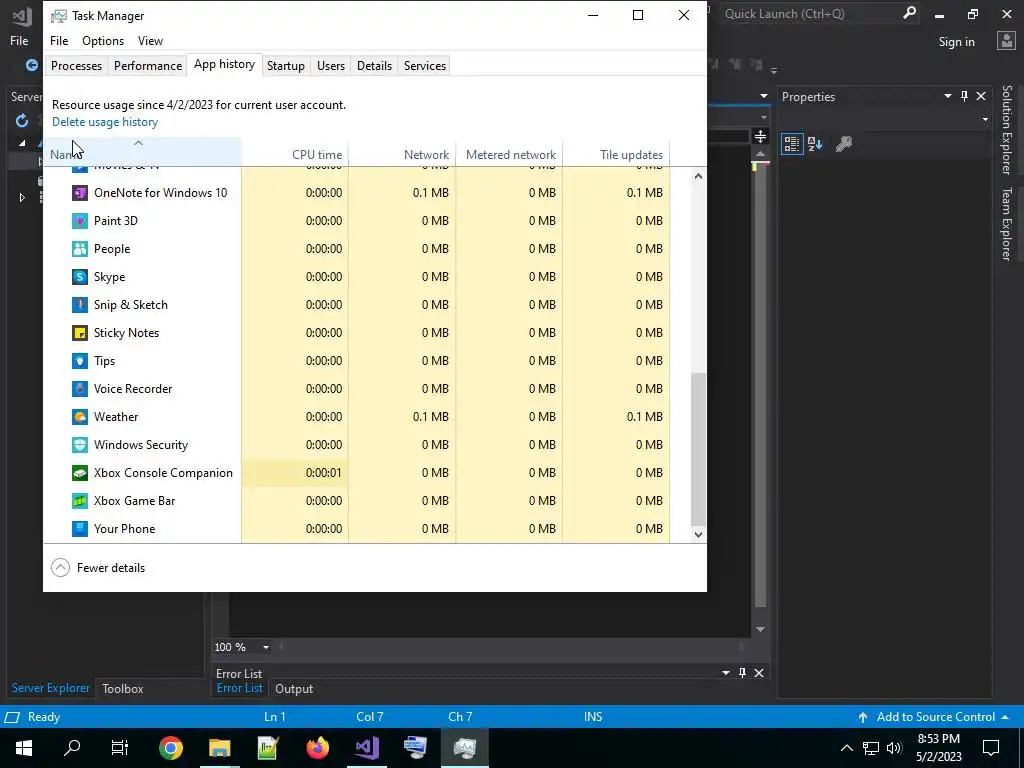This screenshot has width=1024, height=768.
Task: Click the Tips app icon
Action: (x=80, y=361)
